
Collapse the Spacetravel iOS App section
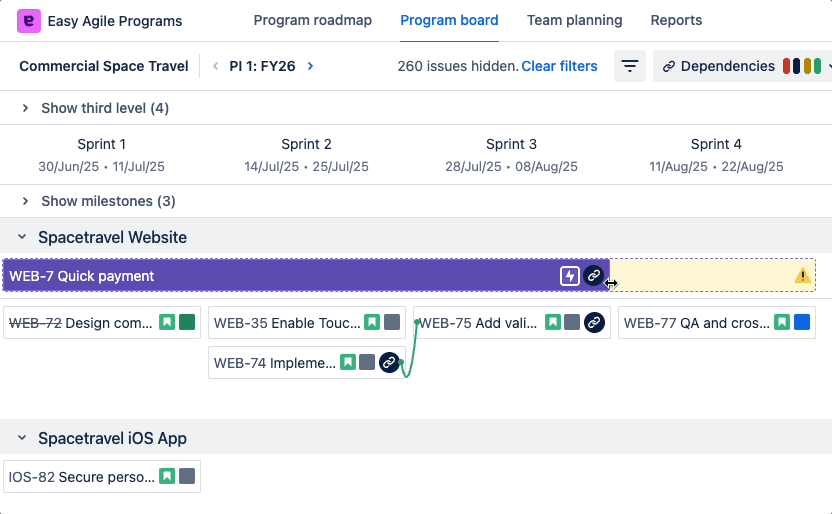21,438
